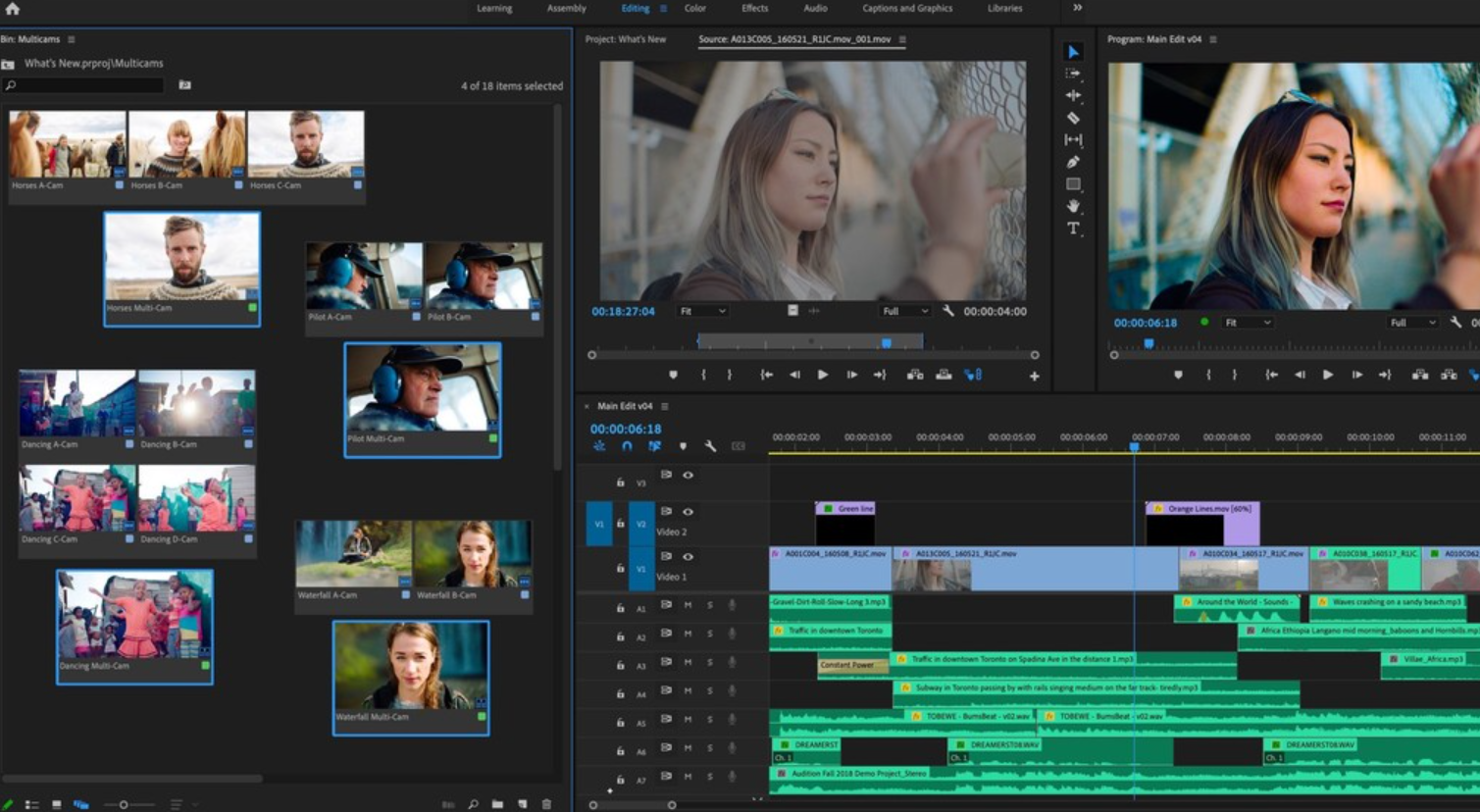The width and height of the screenshot is (1480, 812).
Task: Play the Source monitor clip
Action: [x=823, y=375]
